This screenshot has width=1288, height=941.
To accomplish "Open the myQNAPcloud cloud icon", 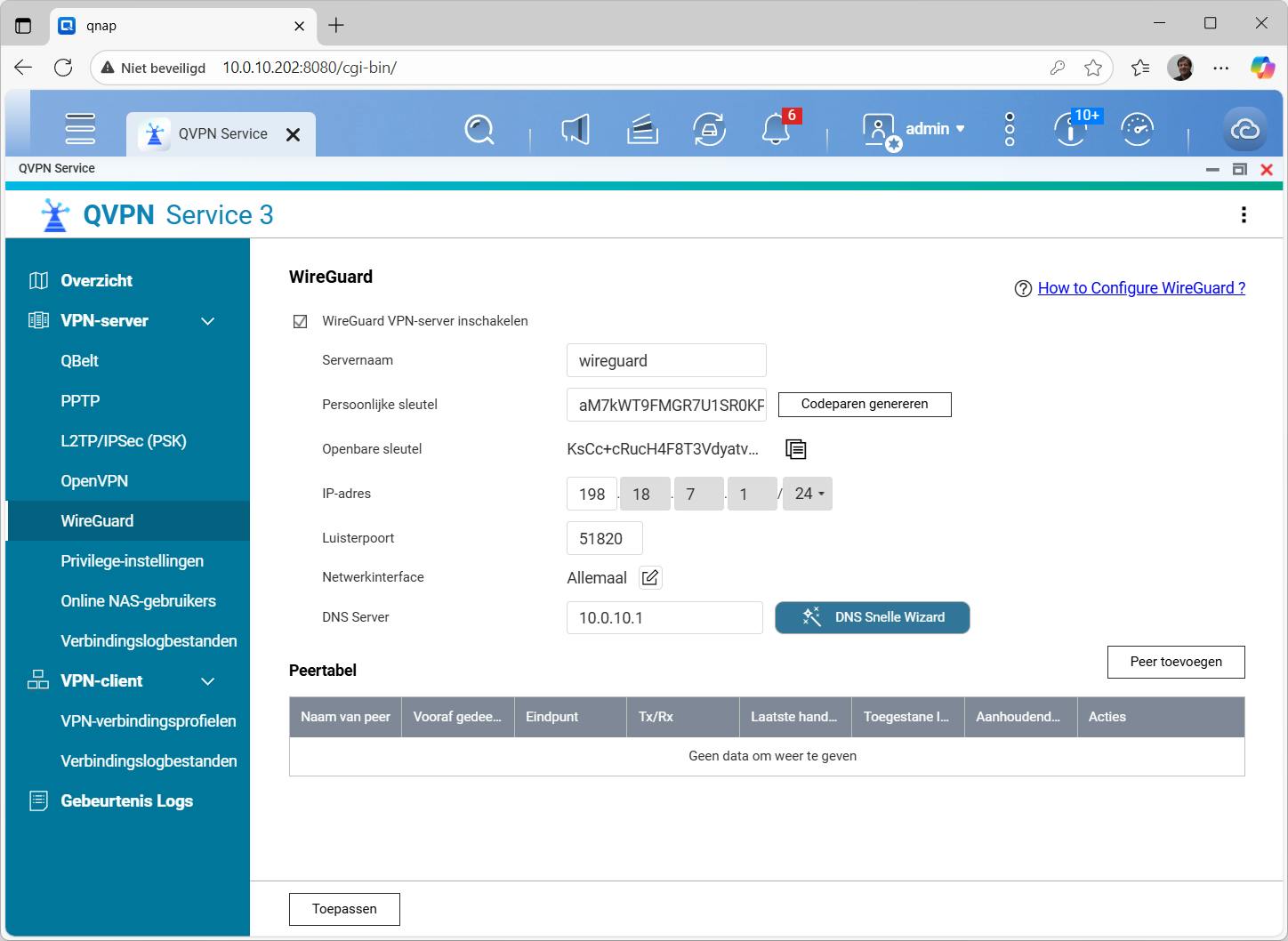I will click(1245, 130).
